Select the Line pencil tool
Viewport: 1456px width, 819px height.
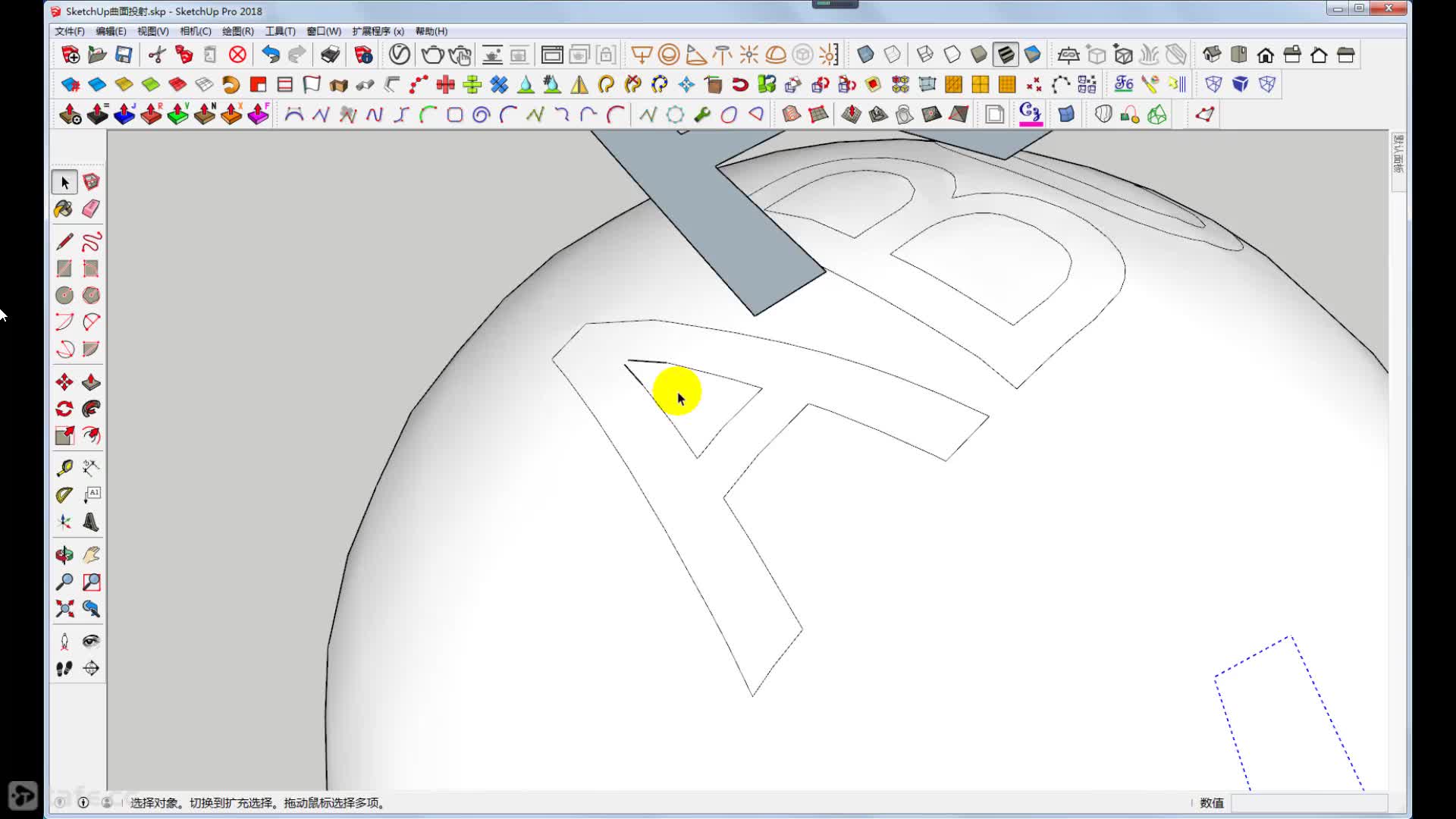point(64,242)
